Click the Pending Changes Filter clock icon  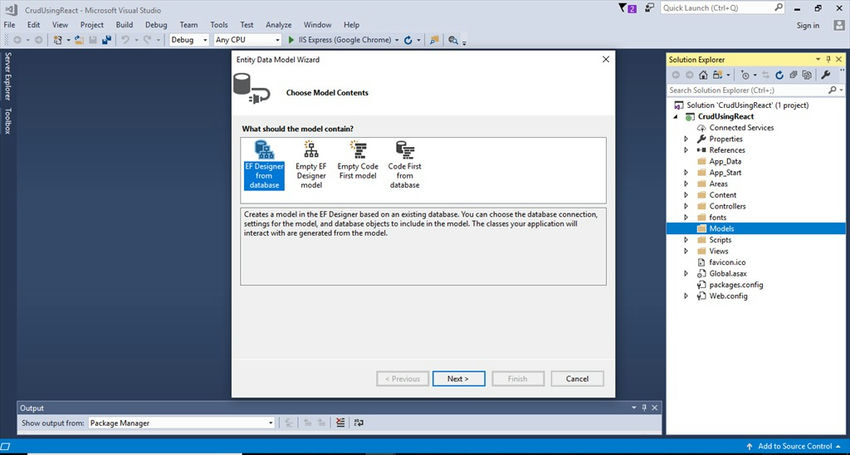pyautogui.click(x=745, y=75)
